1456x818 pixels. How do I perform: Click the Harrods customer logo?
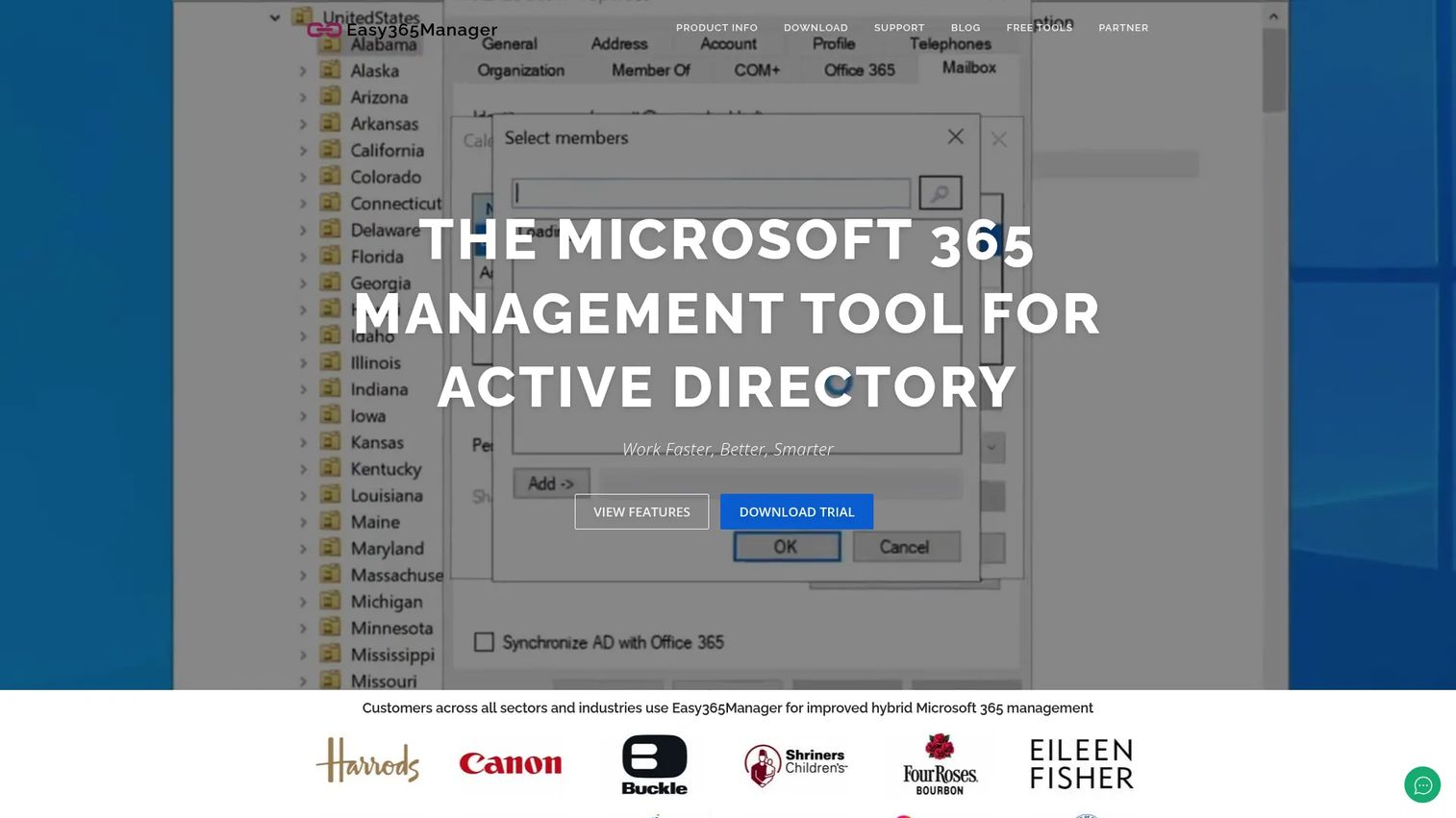click(367, 760)
